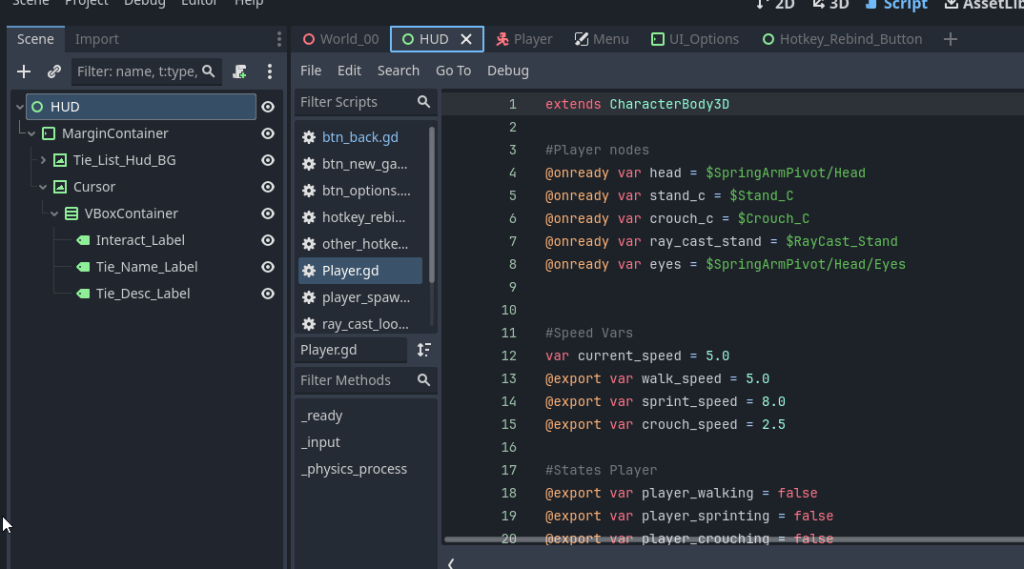Toggle visibility of the HUD root node

pos(268,107)
